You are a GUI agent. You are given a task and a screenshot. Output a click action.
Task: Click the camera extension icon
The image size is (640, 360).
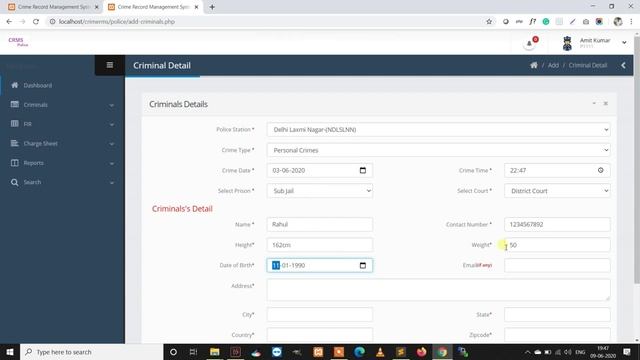586,22
